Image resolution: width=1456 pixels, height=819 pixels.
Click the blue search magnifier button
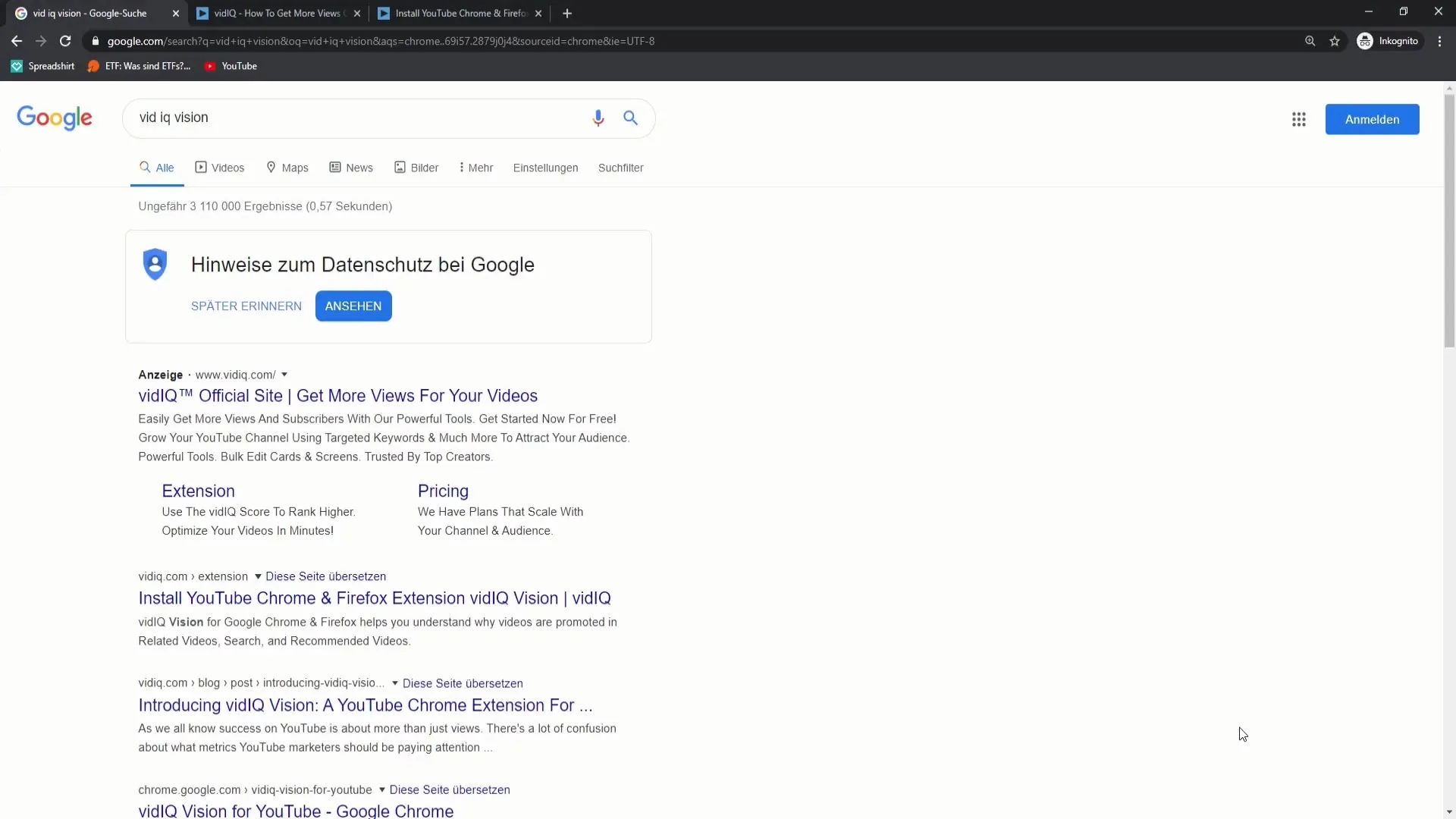pyautogui.click(x=630, y=118)
